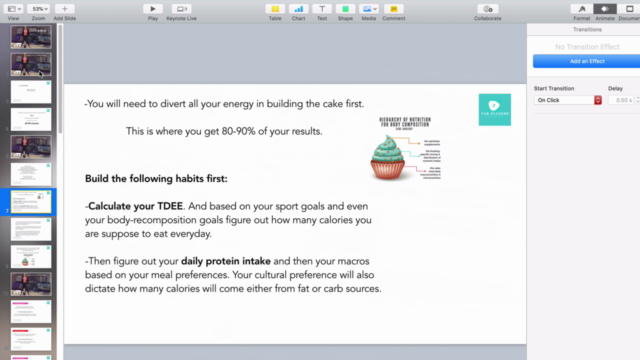Insert a Chart
This screenshot has height=360, width=640.
[x=298, y=9]
